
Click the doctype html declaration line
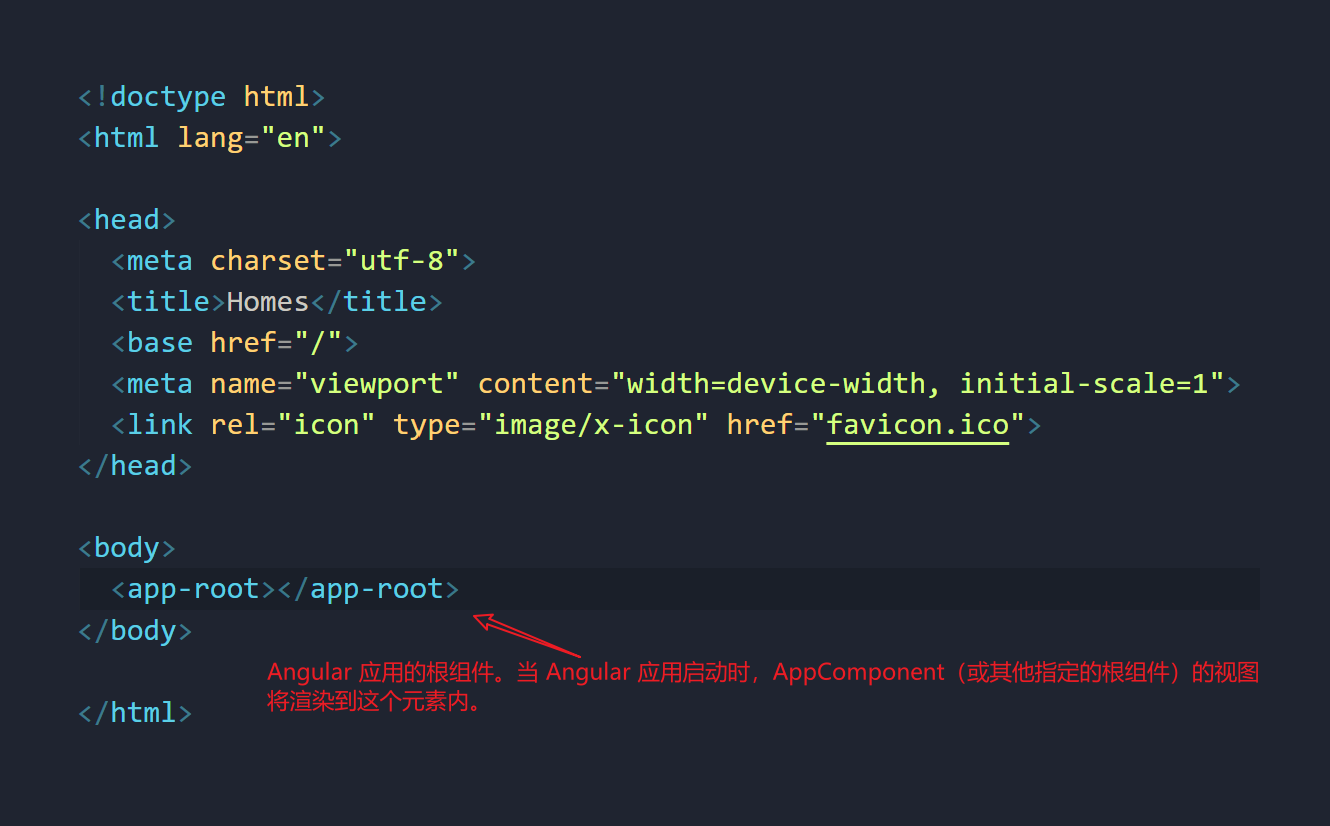[202, 97]
